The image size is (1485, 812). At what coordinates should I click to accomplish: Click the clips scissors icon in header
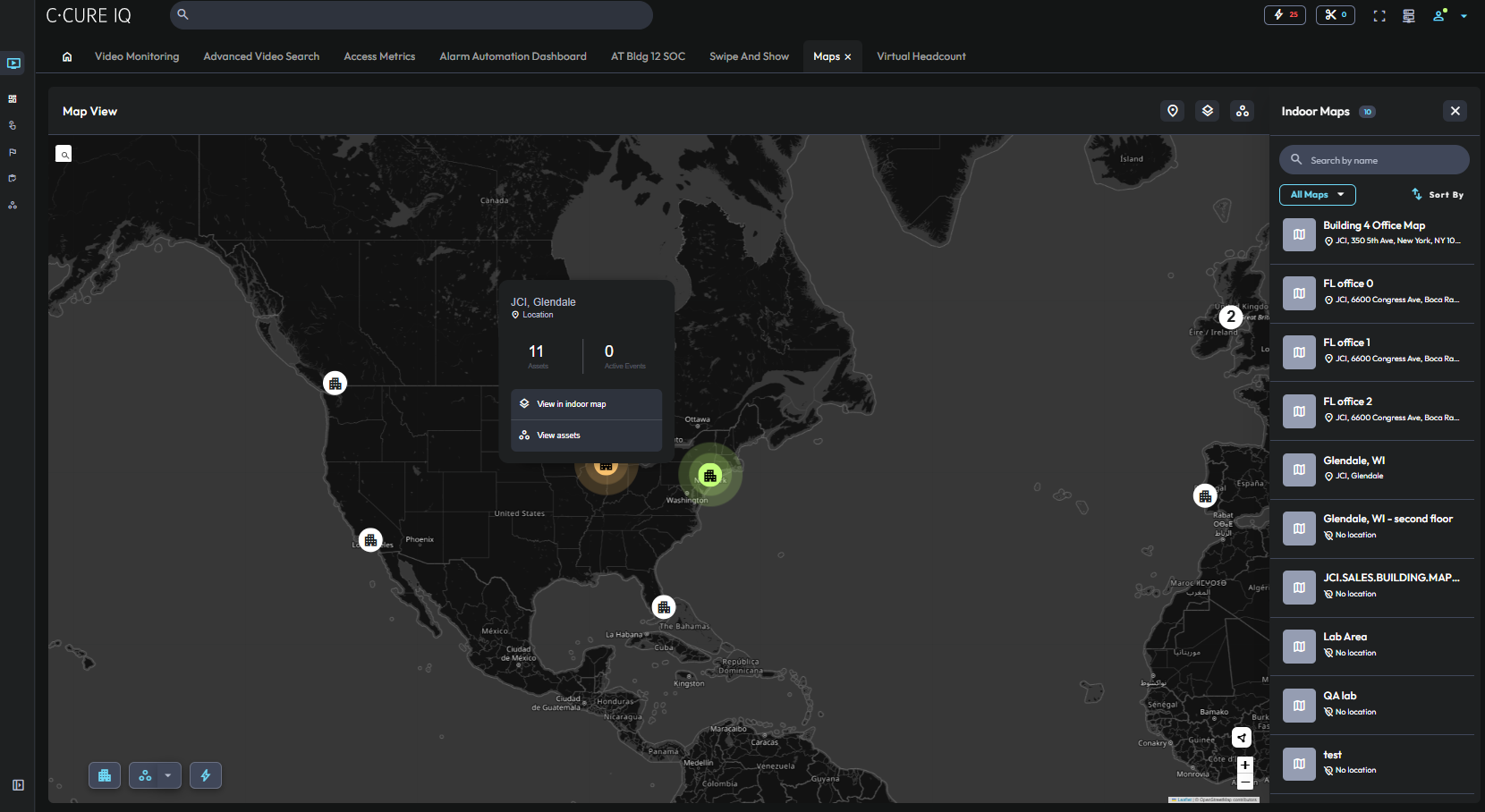point(1335,15)
